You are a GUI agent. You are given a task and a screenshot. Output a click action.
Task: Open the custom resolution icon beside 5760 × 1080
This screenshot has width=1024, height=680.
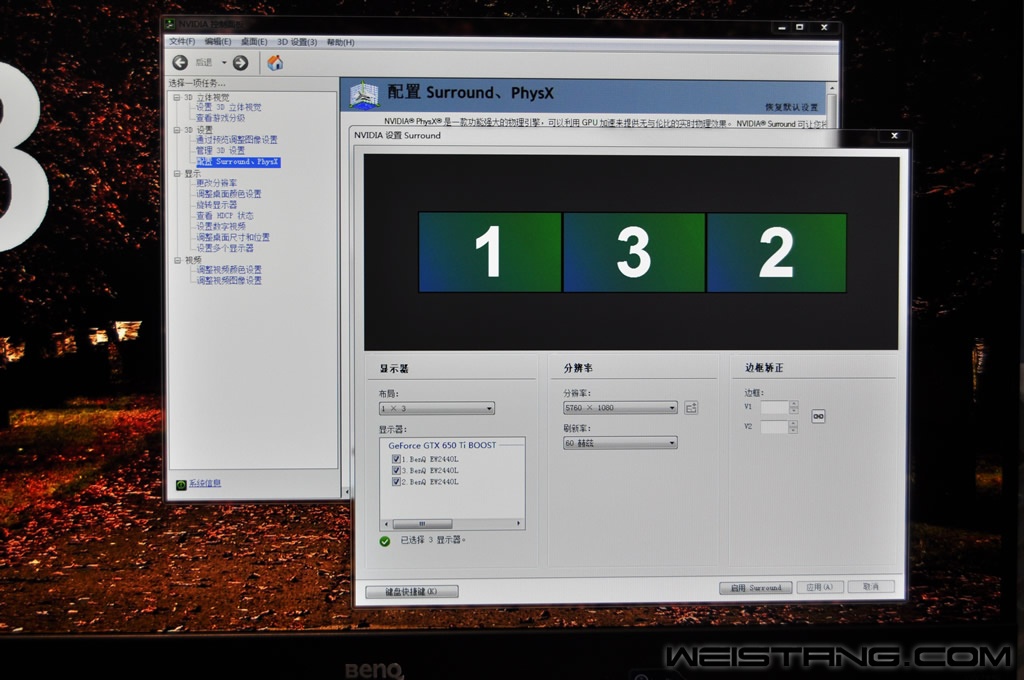click(691, 408)
